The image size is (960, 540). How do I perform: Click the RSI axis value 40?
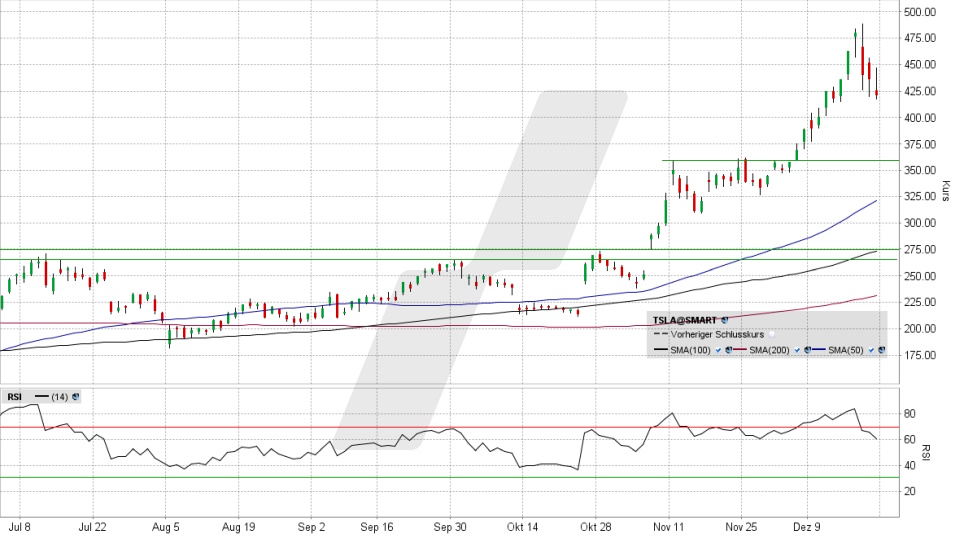(x=910, y=465)
